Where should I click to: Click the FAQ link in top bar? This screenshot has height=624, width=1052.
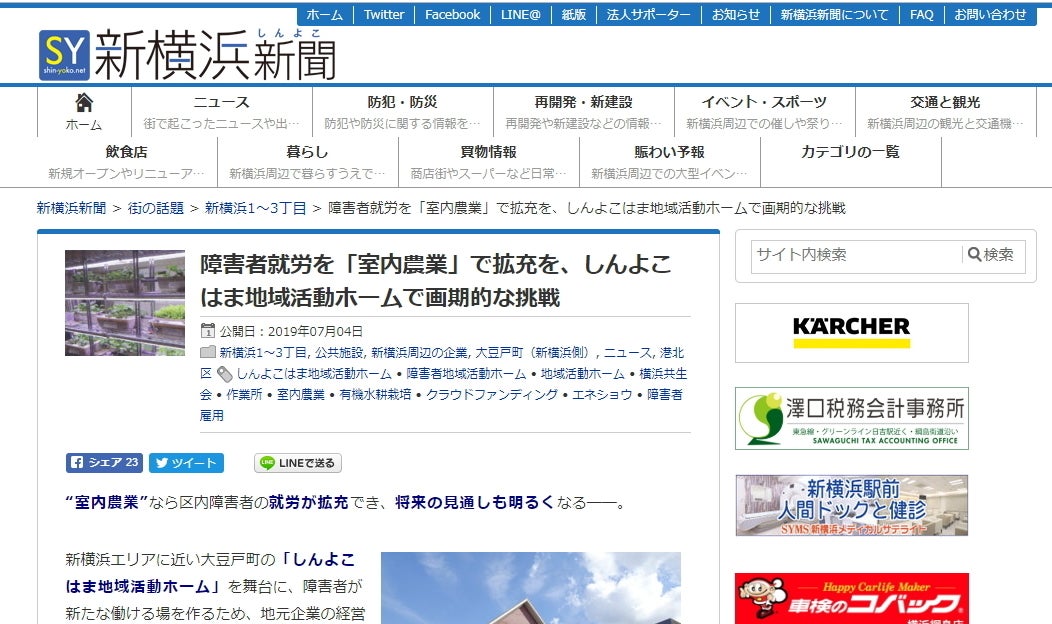click(x=921, y=15)
